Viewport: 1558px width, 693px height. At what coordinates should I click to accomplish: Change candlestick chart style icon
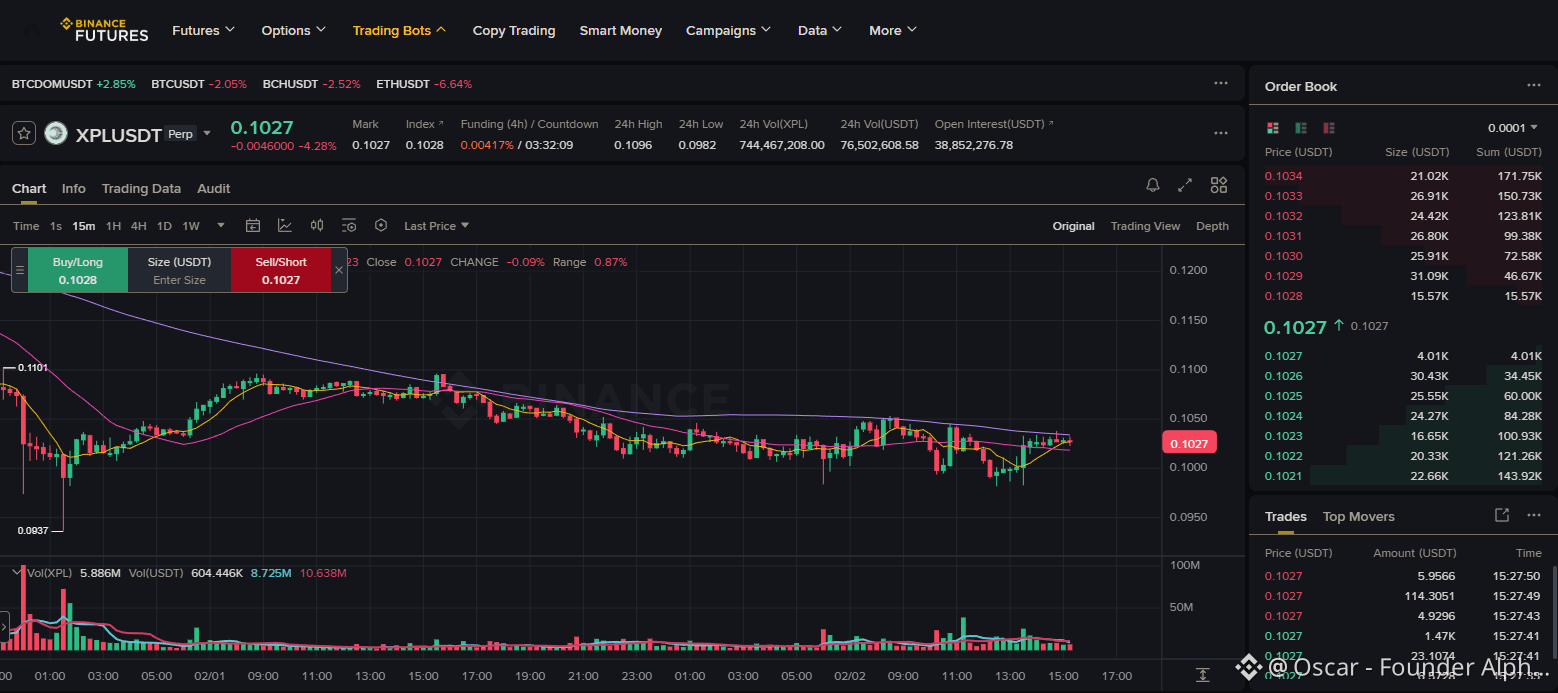tap(317, 226)
